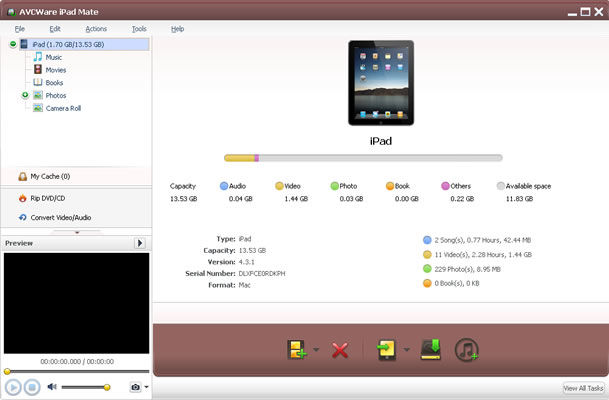The width and height of the screenshot is (609, 400).
Task: Click the '1.44 GB' video size value
Action: pyautogui.click(x=296, y=199)
